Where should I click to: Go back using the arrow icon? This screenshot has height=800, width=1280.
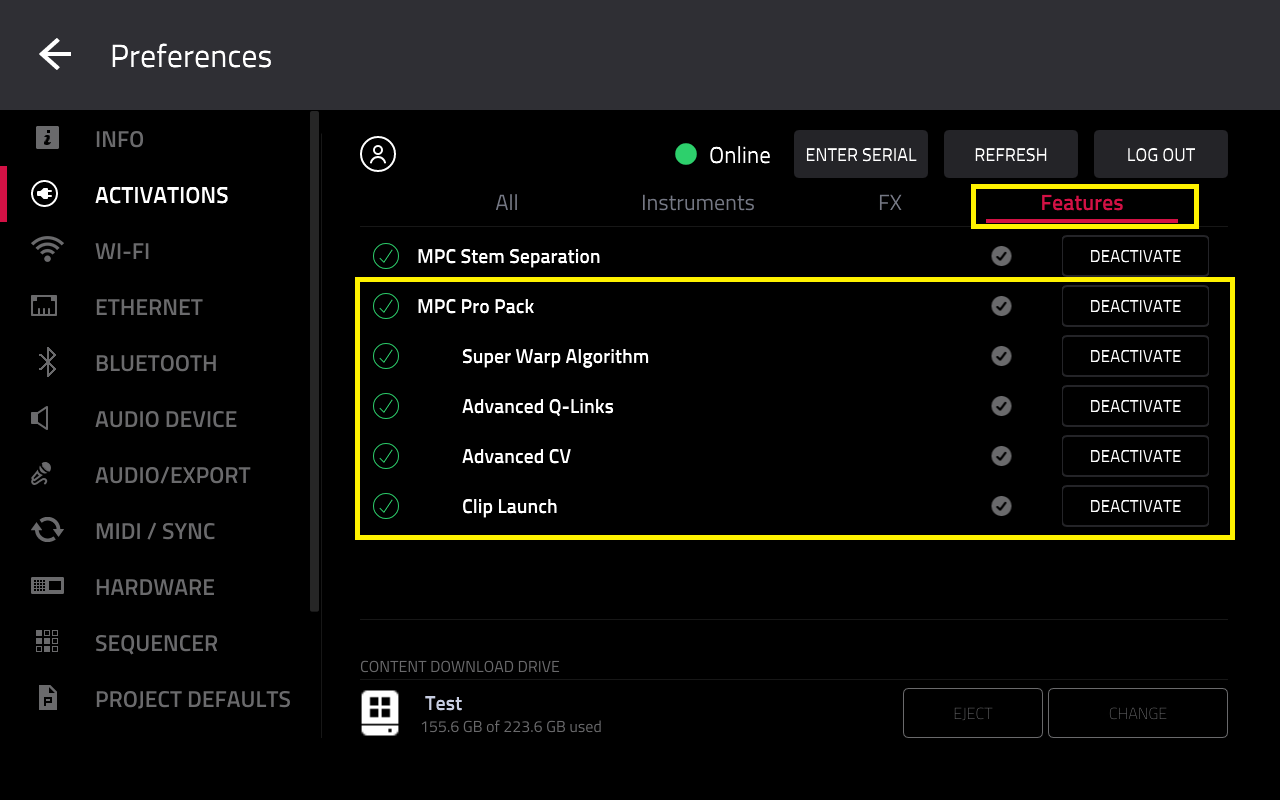tap(55, 55)
